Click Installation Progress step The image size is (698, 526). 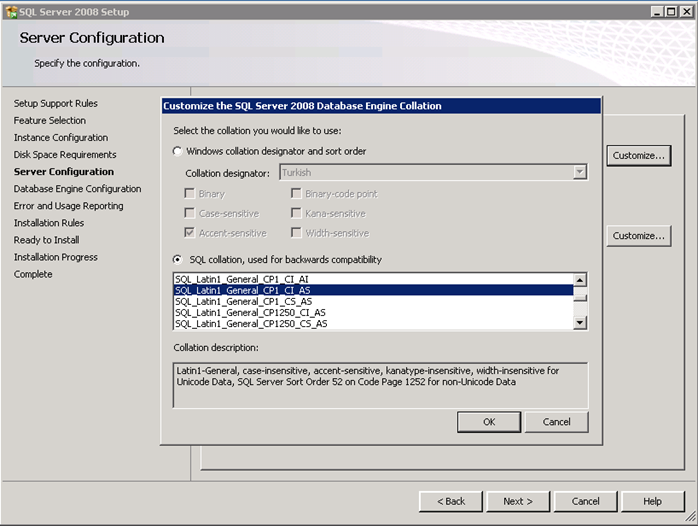[x=55, y=257]
